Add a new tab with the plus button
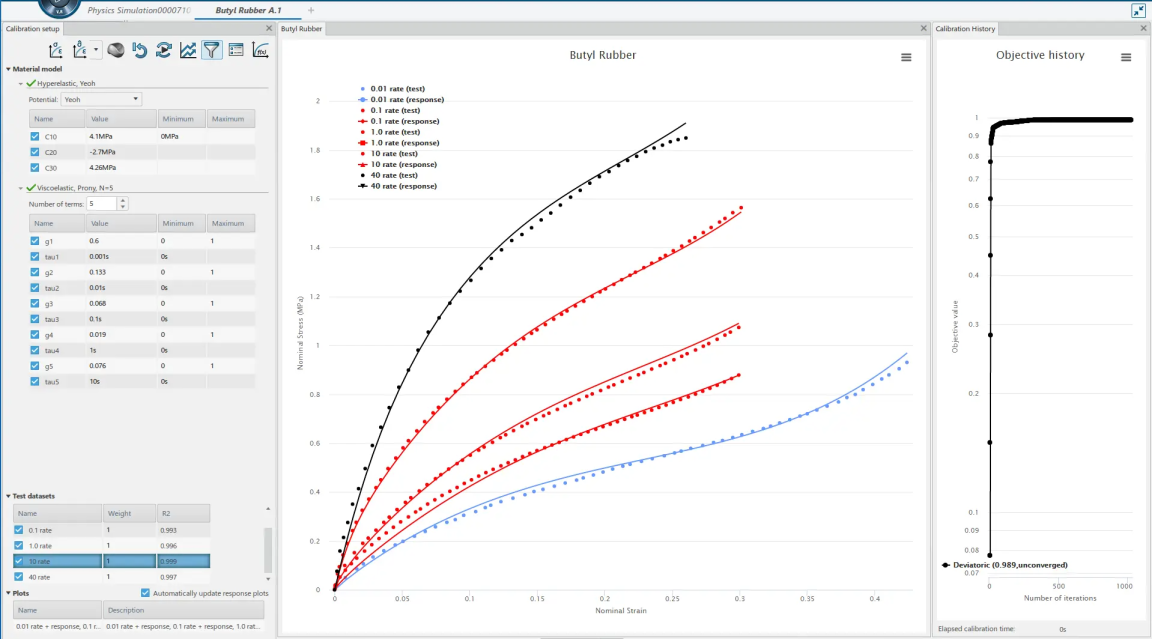The width and height of the screenshot is (1152, 639). pyautogui.click(x=310, y=10)
